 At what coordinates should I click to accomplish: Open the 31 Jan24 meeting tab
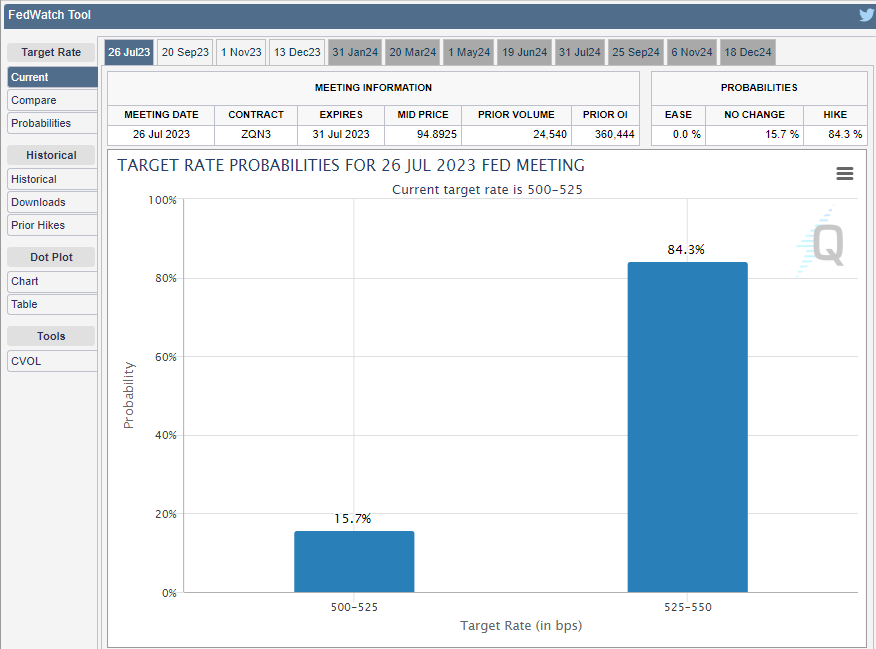[355, 52]
